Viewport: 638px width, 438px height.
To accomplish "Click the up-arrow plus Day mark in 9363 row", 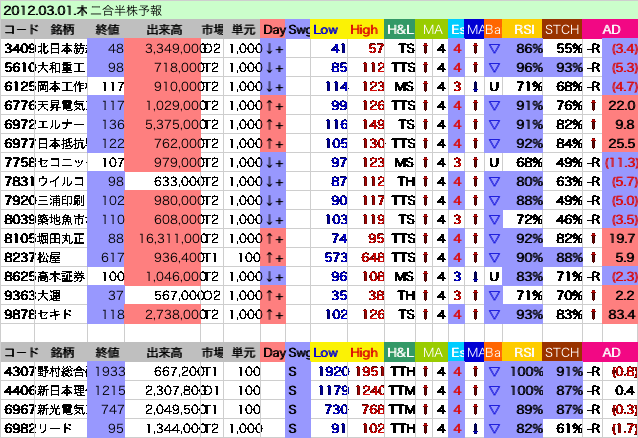I will pyautogui.click(x=274, y=296).
